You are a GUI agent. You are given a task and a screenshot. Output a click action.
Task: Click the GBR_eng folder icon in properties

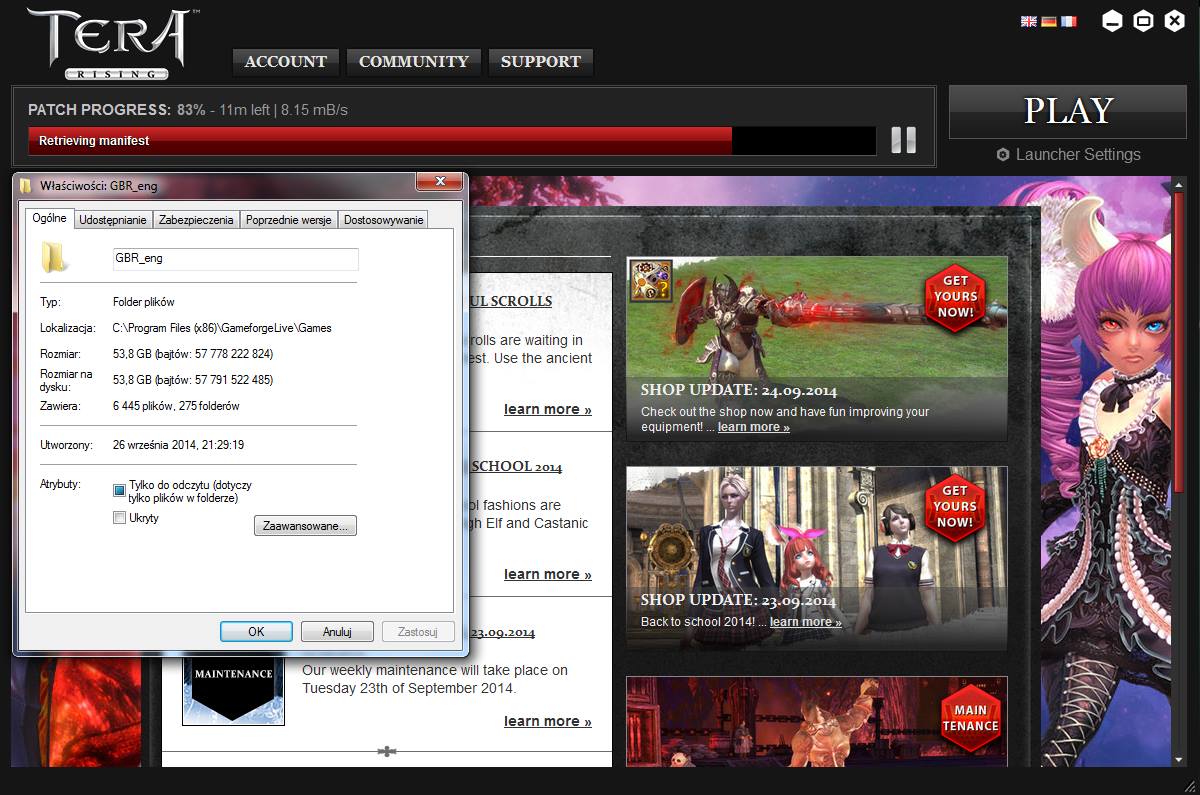pos(55,258)
